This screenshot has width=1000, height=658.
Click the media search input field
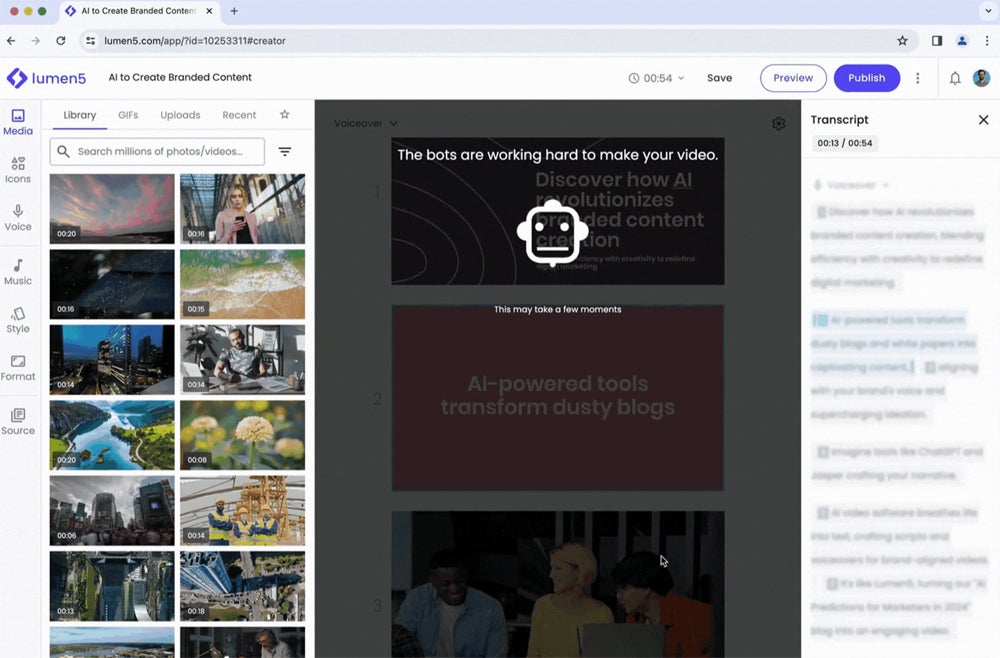tap(160, 152)
